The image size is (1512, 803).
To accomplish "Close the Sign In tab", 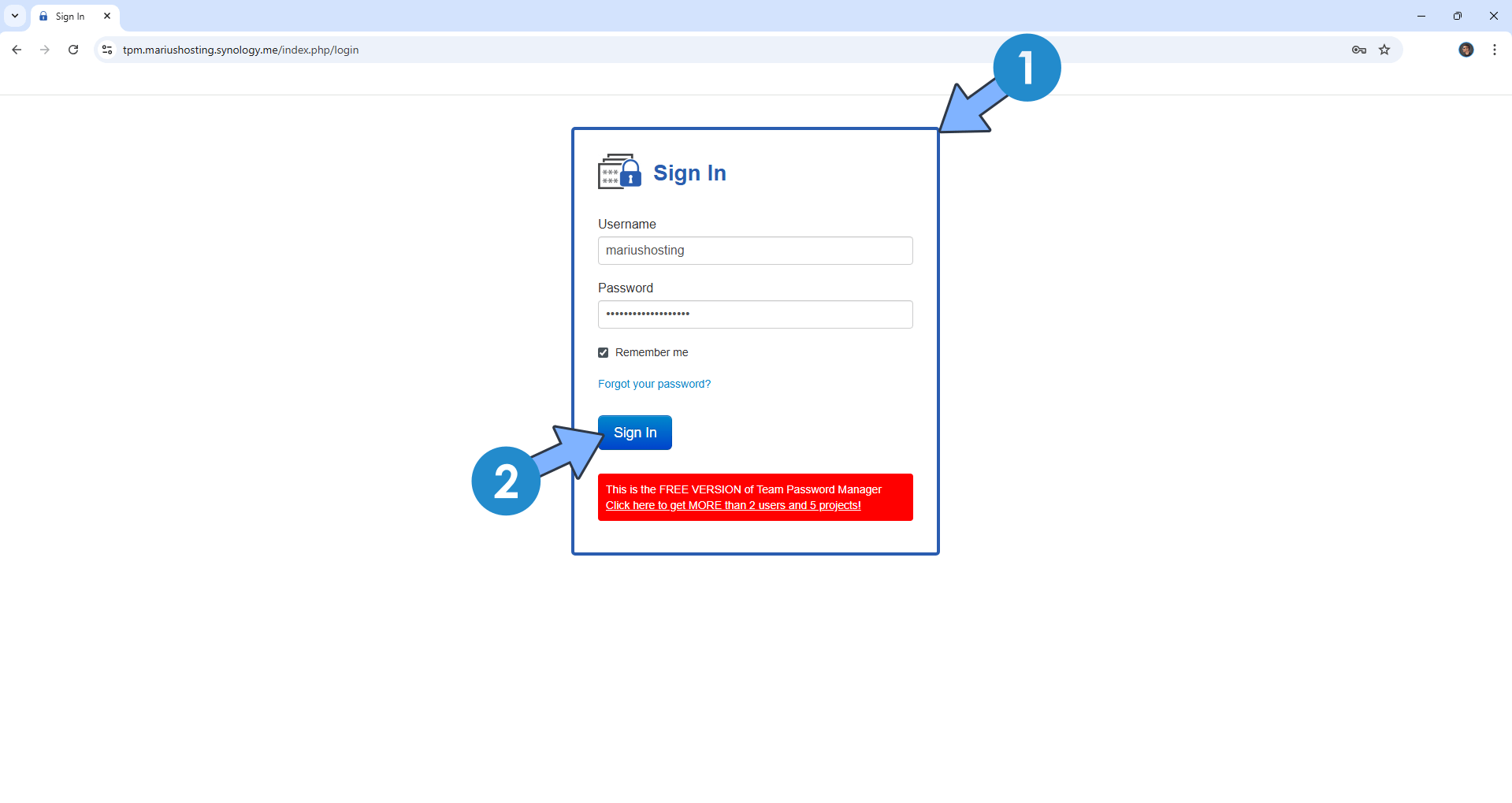I will (107, 16).
